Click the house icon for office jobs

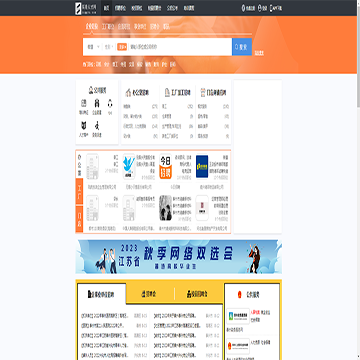coord(128,93)
